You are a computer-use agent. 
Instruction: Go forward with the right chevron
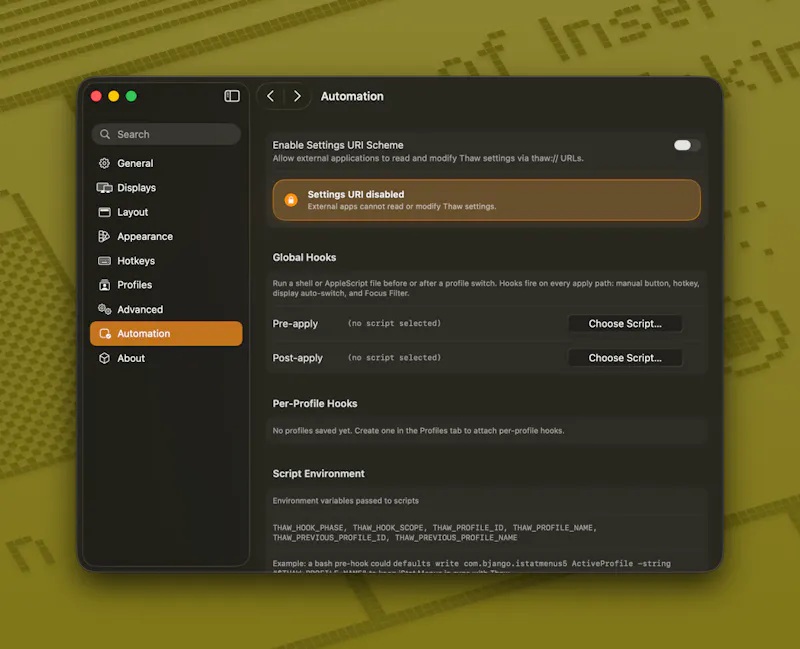tap(297, 96)
